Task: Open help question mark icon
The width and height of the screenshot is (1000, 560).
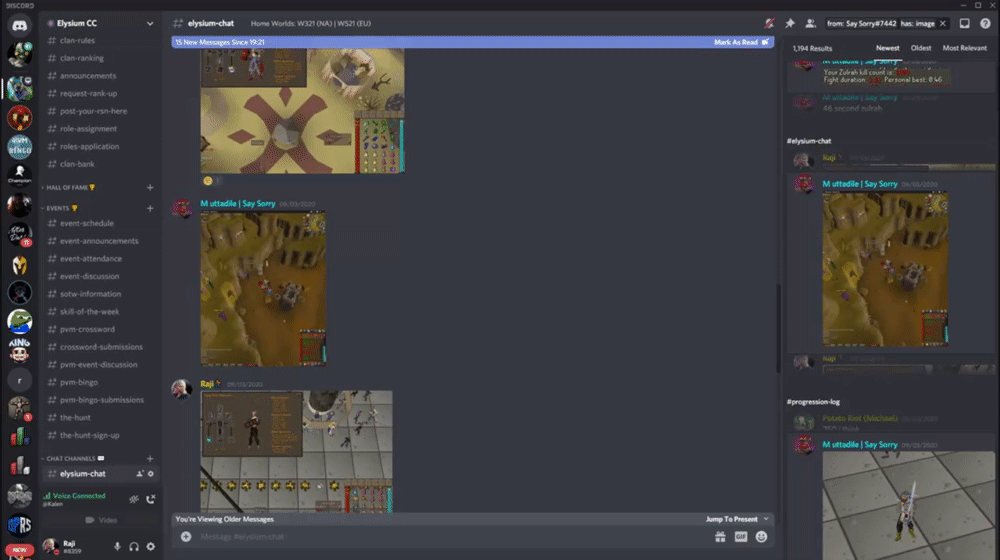Action: (985, 24)
